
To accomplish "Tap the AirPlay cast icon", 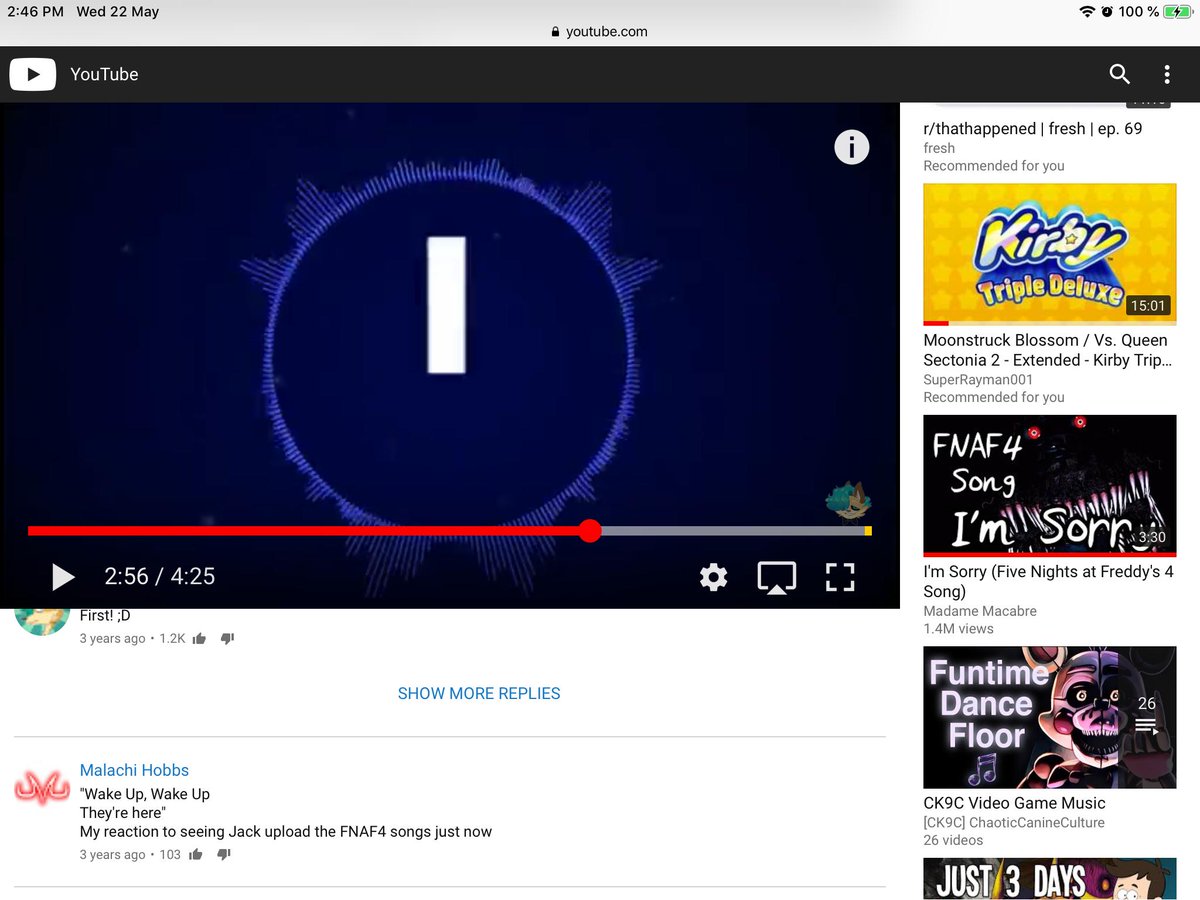I will (776, 577).
